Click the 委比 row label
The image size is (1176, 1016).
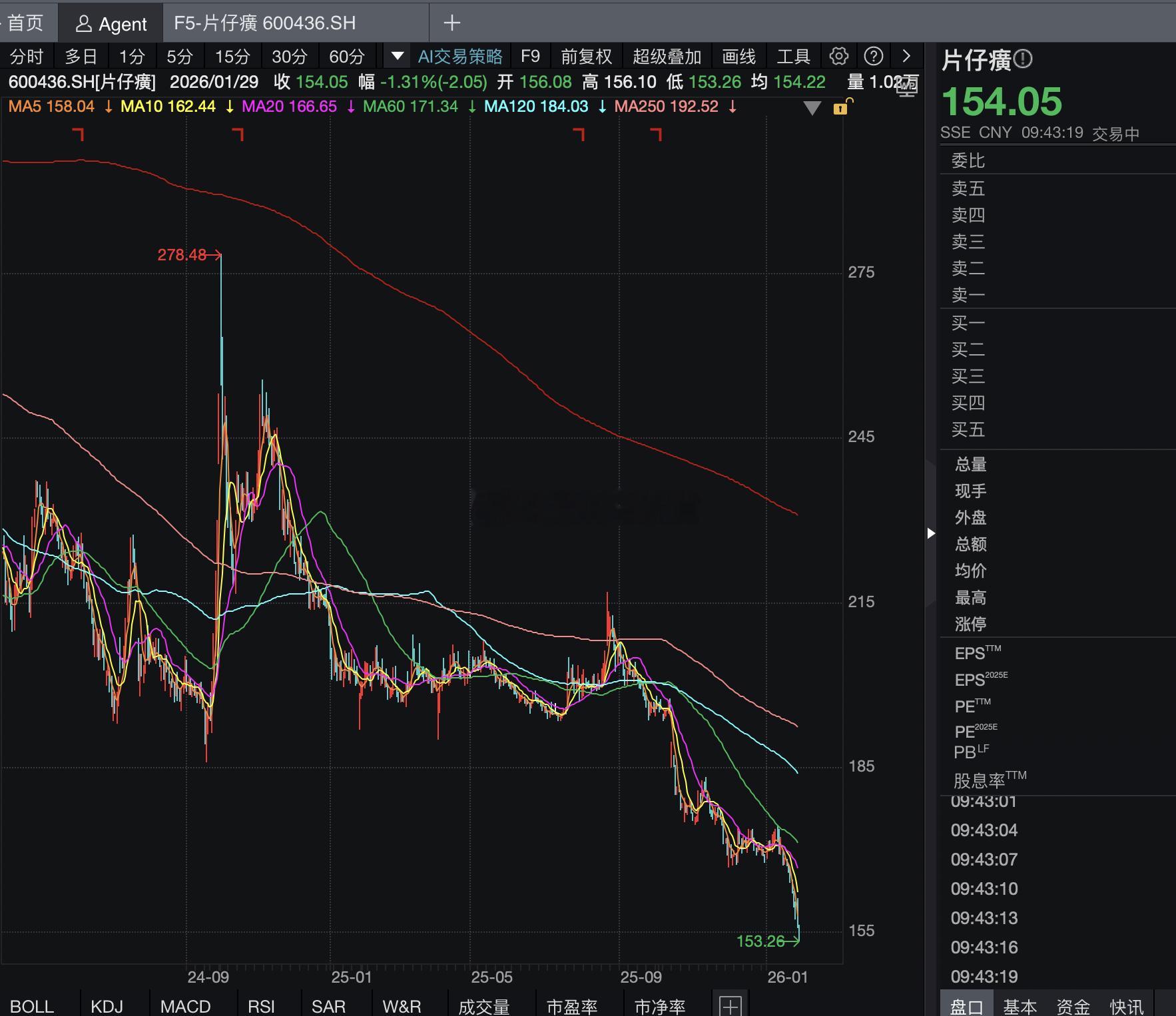[968, 161]
